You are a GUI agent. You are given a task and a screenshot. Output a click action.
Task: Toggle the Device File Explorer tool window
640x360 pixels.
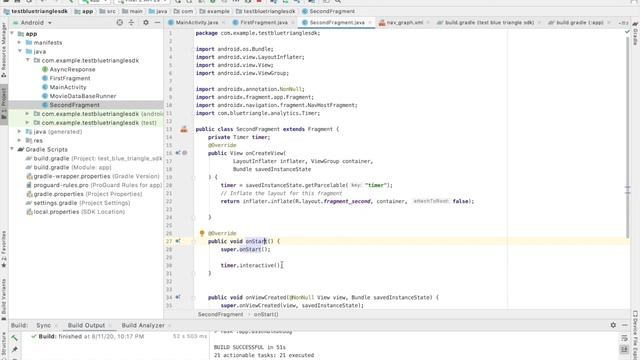[x=635, y=335]
